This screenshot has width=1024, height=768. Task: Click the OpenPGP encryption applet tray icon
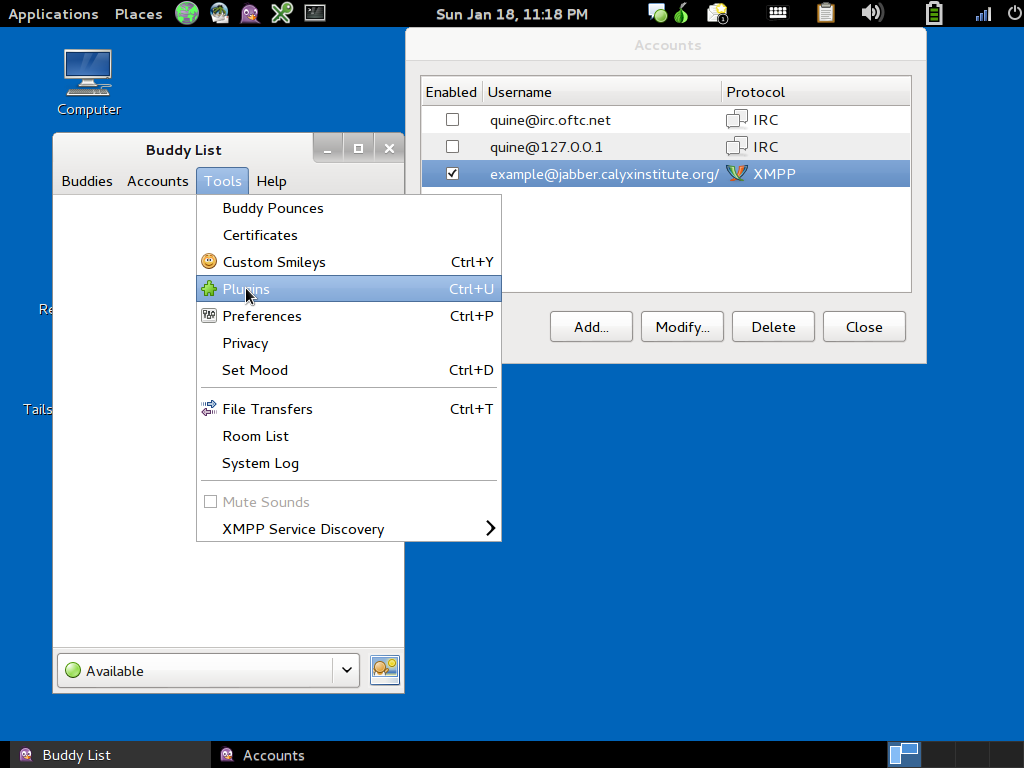pyautogui.click(x=717, y=13)
